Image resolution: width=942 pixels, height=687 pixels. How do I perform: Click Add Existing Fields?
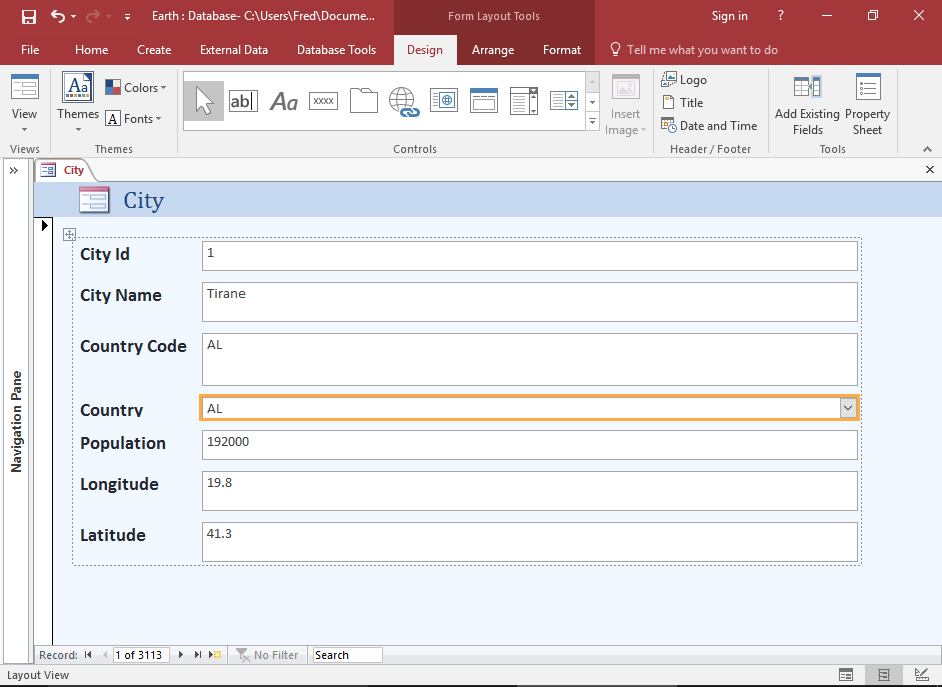pyautogui.click(x=807, y=105)
